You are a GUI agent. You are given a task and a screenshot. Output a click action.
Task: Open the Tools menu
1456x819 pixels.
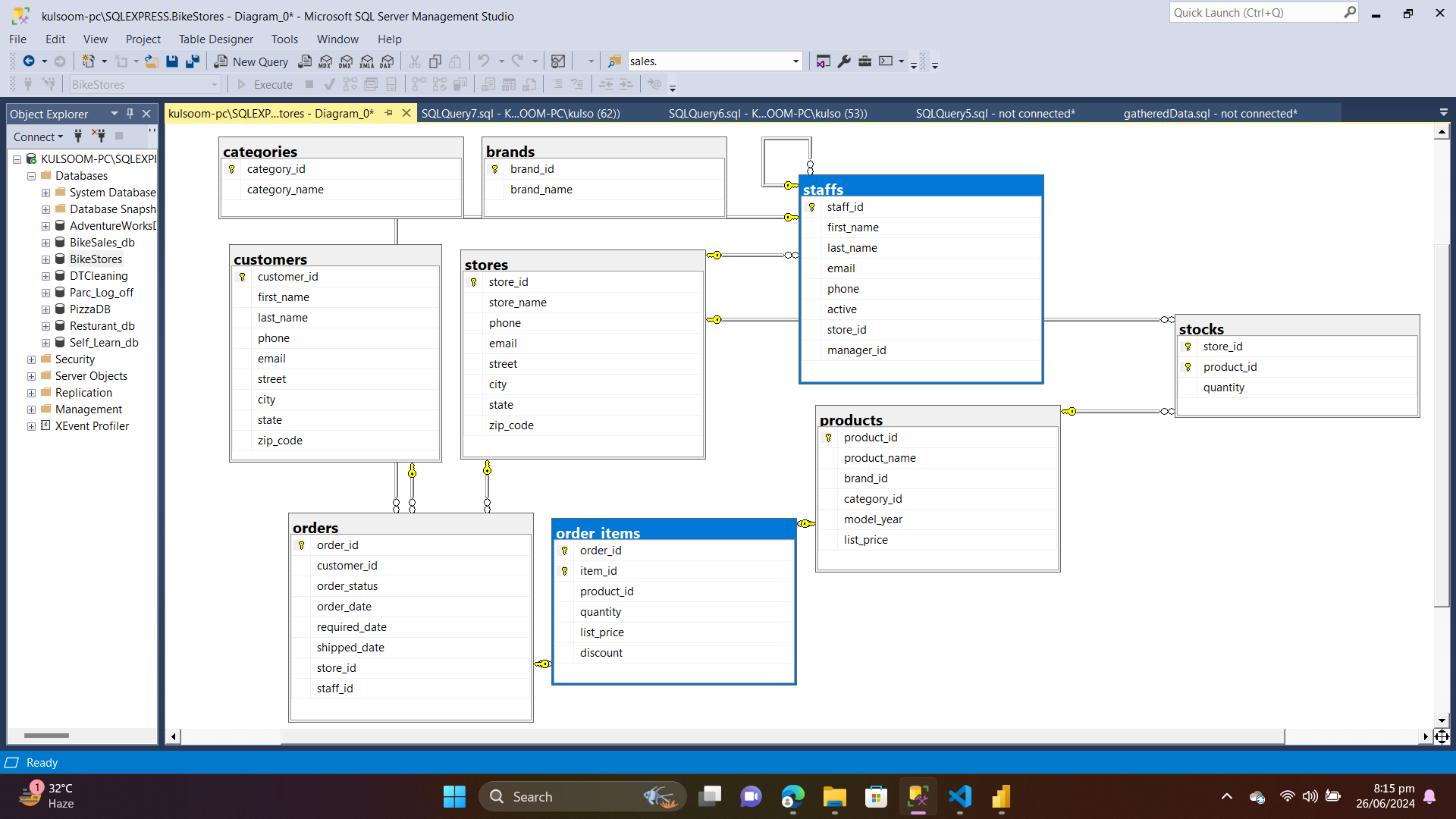[x=284, y=39]
